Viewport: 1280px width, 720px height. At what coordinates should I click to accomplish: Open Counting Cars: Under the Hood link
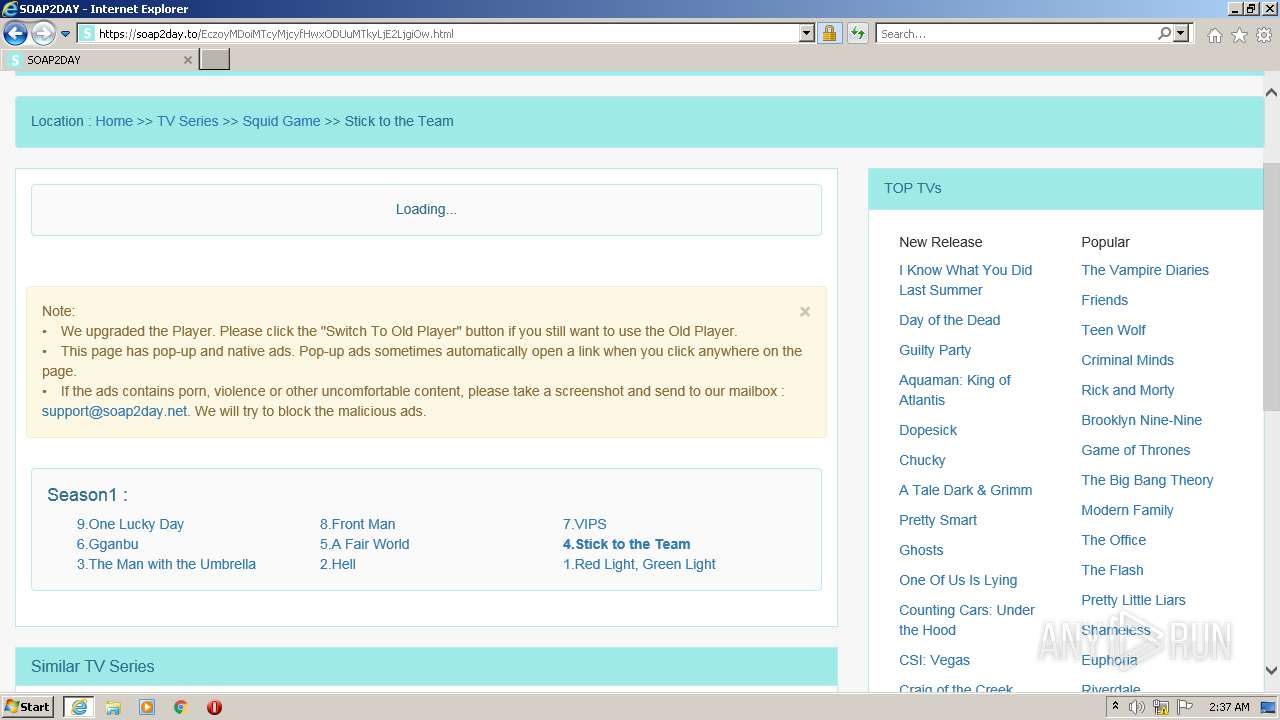coord(967,620)
